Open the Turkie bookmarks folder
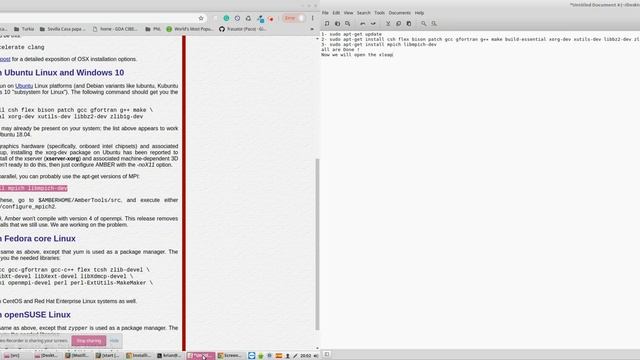Image resolution: width=640 pixels, height=360 pixels. [x=24, y=29]
